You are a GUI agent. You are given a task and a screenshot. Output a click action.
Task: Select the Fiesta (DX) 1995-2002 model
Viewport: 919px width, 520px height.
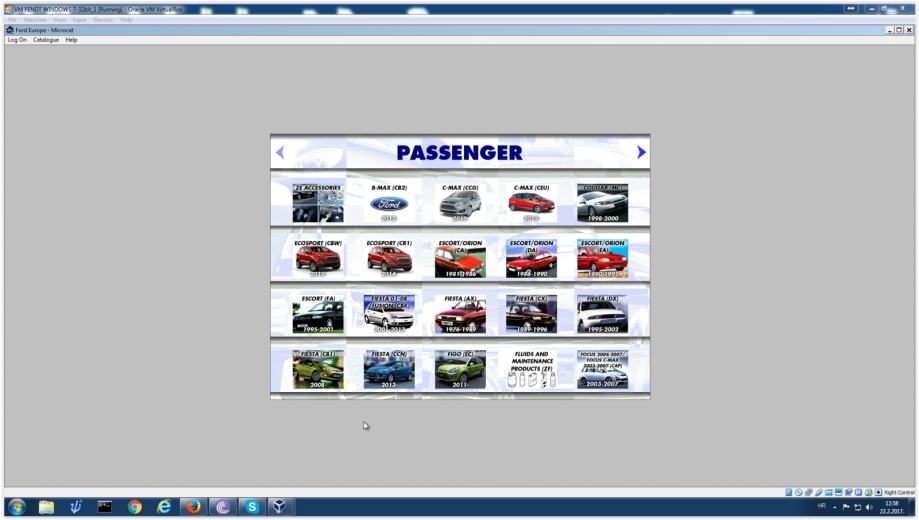pyautogui.click(x=603, y=314)
